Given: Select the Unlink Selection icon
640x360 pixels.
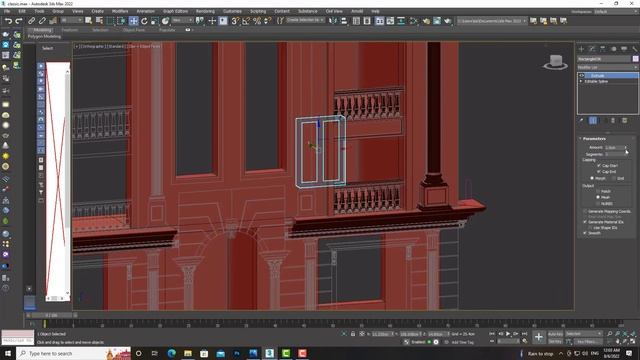Looking at the screenshot, I should [42, 21].
